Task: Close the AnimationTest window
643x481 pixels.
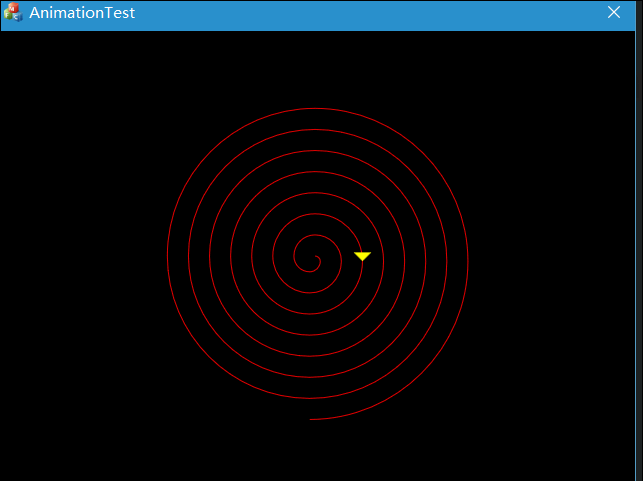Action: 613,12
